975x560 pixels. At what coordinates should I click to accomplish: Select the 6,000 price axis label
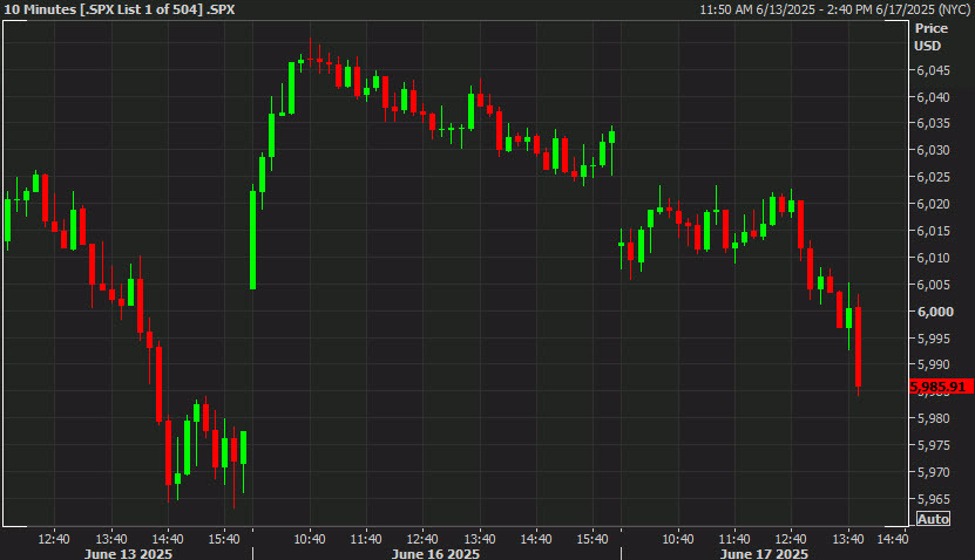[x=935, y=311]
